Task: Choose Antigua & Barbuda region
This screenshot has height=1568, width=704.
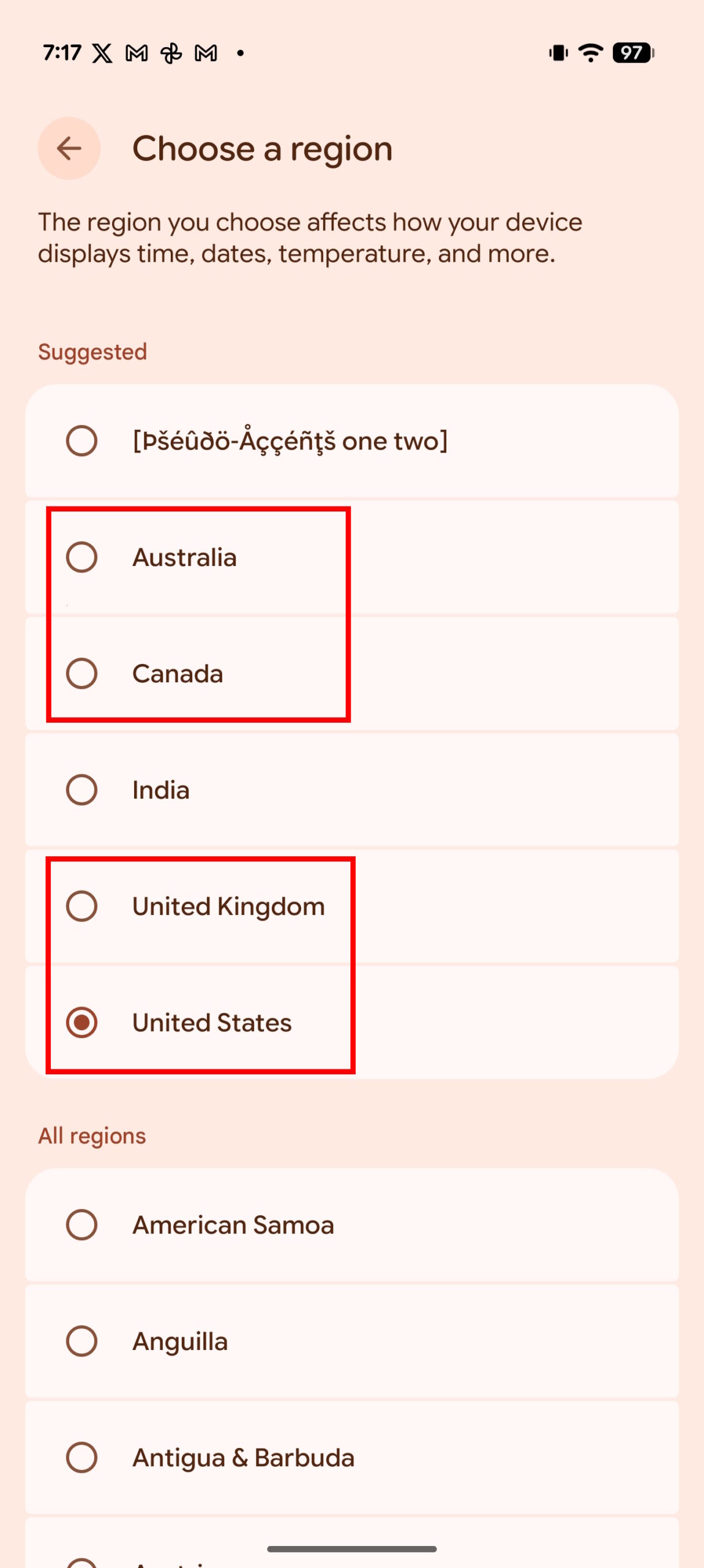Action: click(x=82, y=1458)
